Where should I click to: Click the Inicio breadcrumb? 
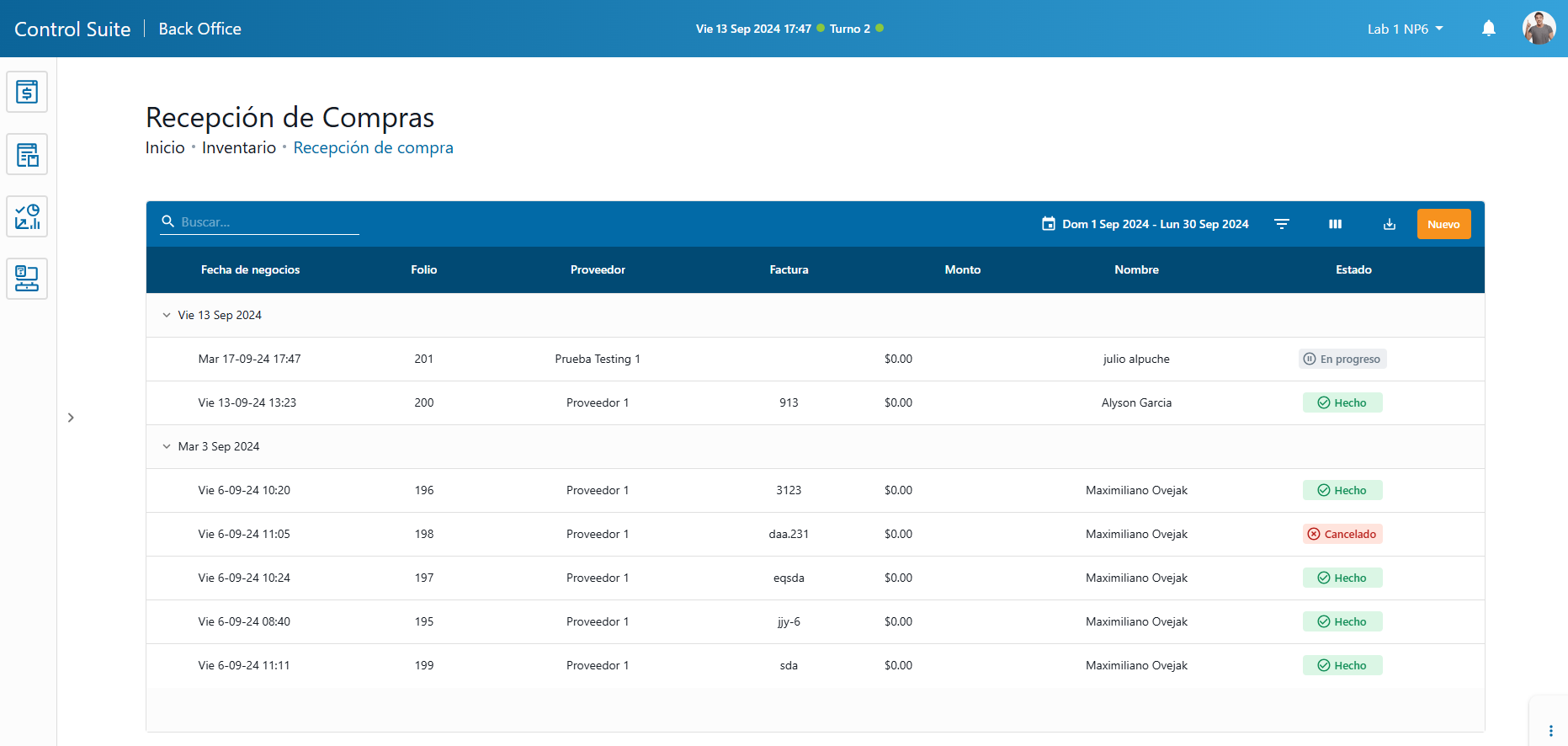[165, 147]
